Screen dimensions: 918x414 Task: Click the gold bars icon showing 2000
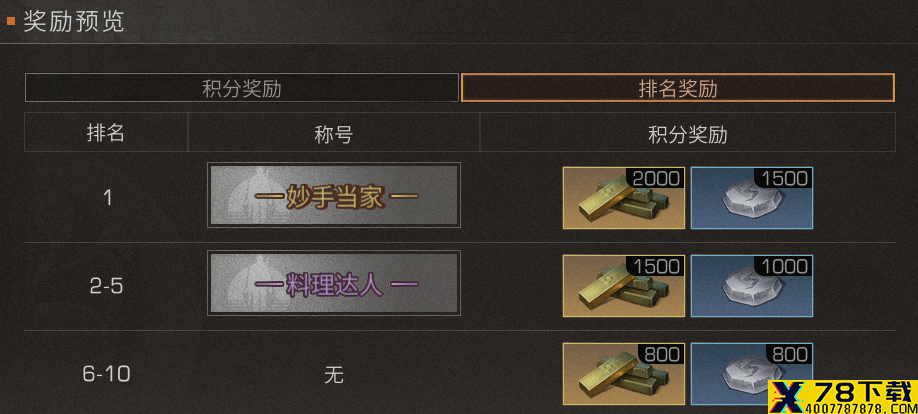tap(624, 198)
